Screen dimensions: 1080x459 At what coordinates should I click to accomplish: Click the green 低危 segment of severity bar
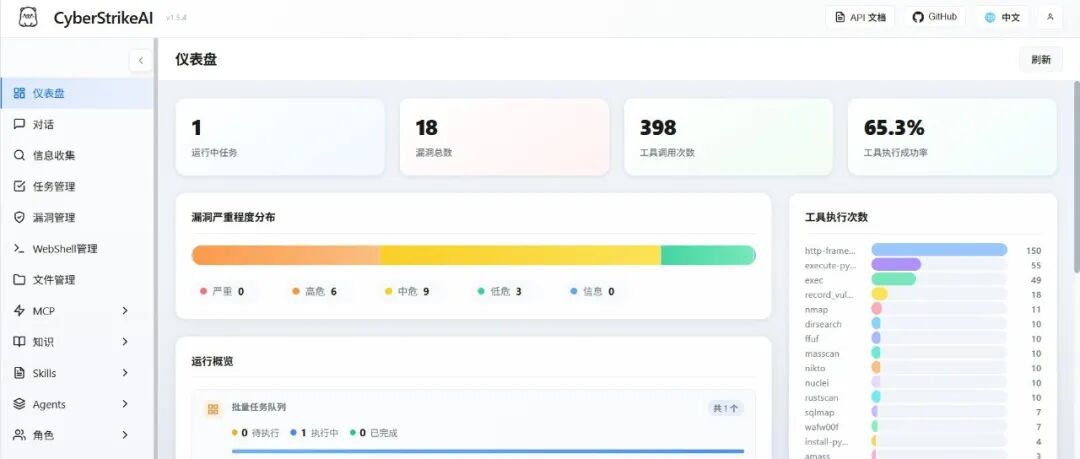click(708, 255)
